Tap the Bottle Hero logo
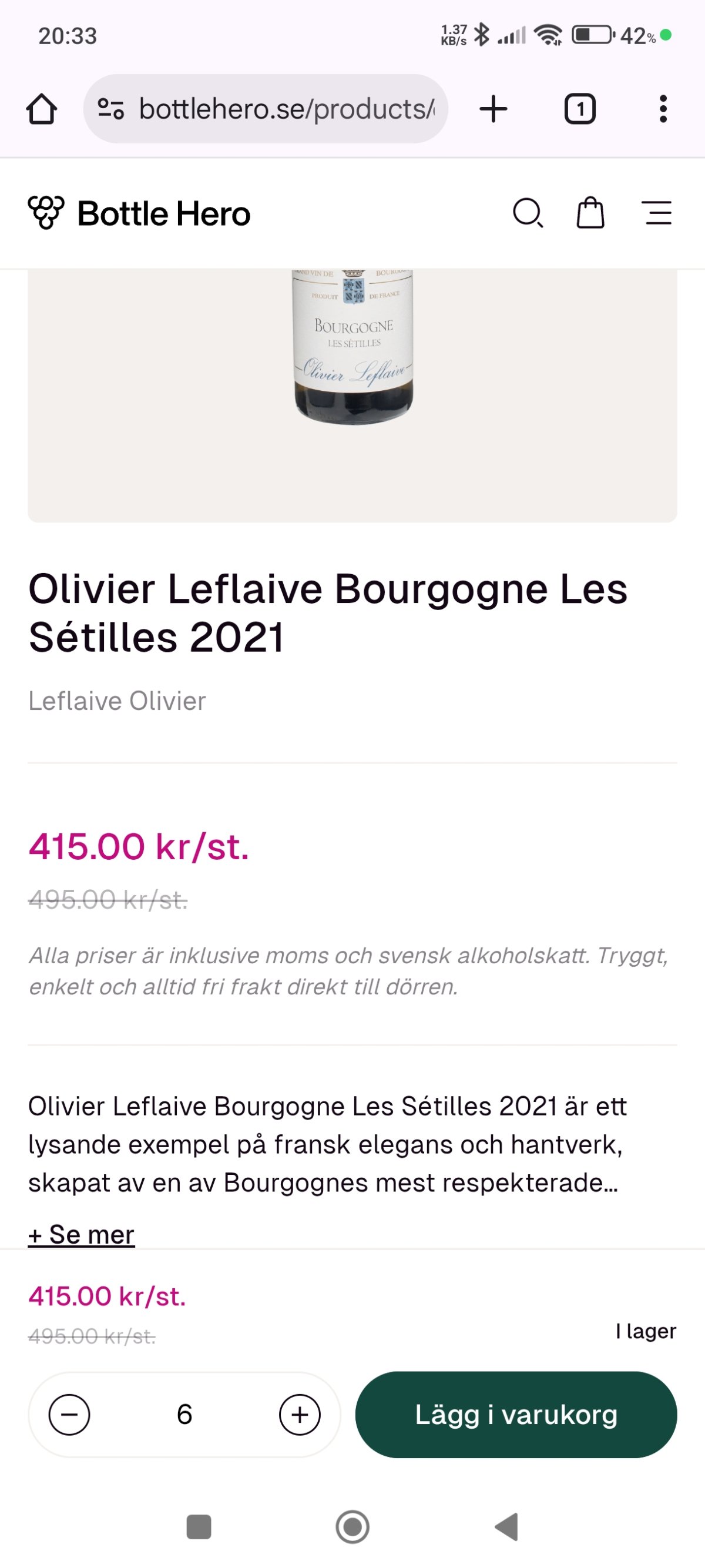 click(x=139, y=214)
